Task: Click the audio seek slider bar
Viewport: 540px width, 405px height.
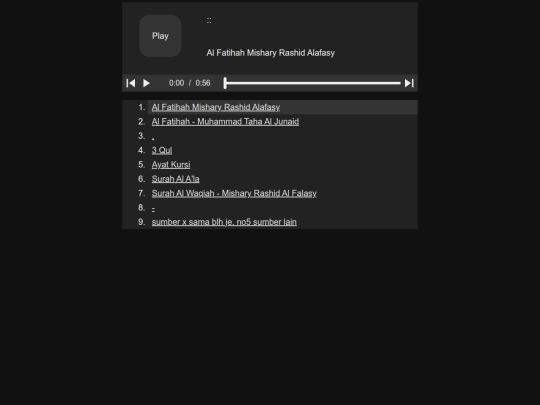Action: [312, 83]
